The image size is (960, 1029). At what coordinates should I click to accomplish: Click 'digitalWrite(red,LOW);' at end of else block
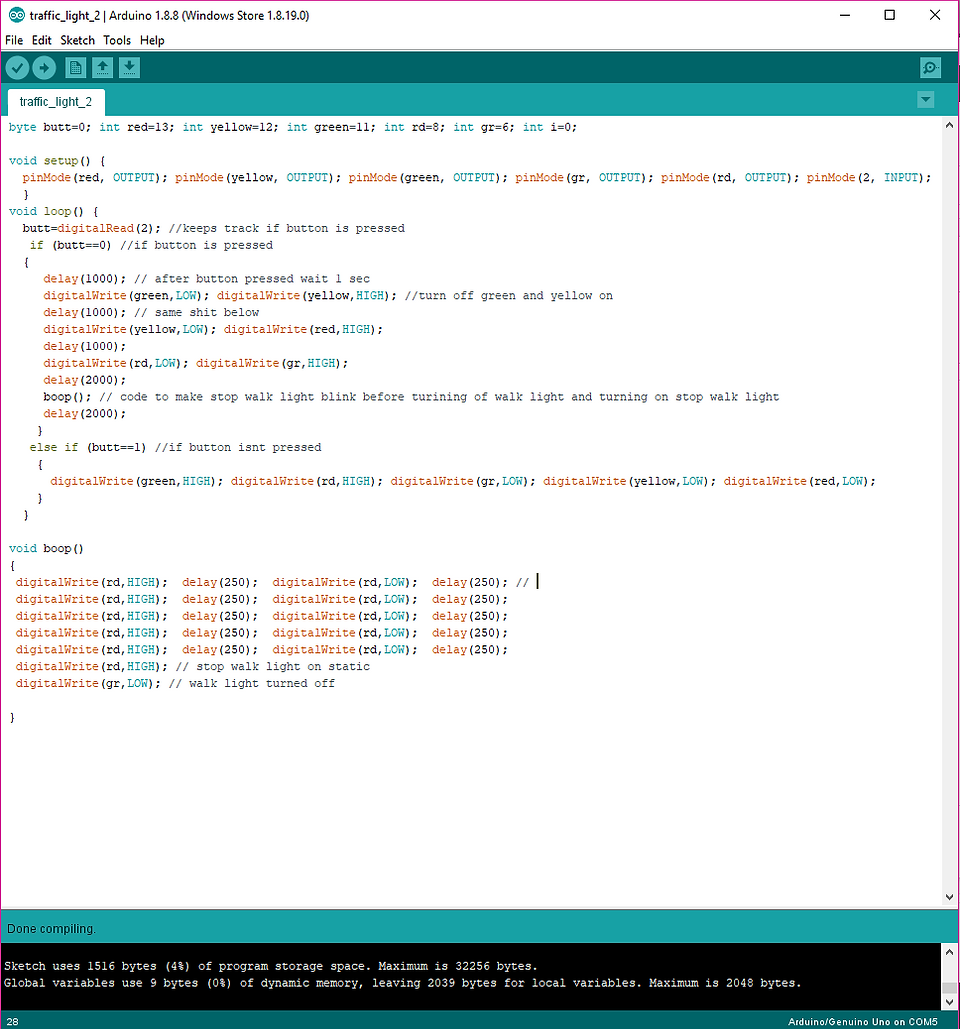pyautogui.click(x=799, y=482)
